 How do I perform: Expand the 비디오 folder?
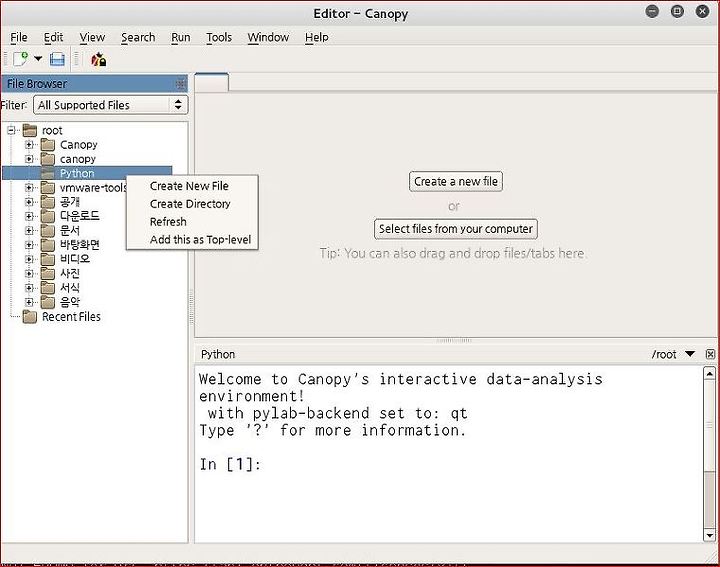point(29,259)
